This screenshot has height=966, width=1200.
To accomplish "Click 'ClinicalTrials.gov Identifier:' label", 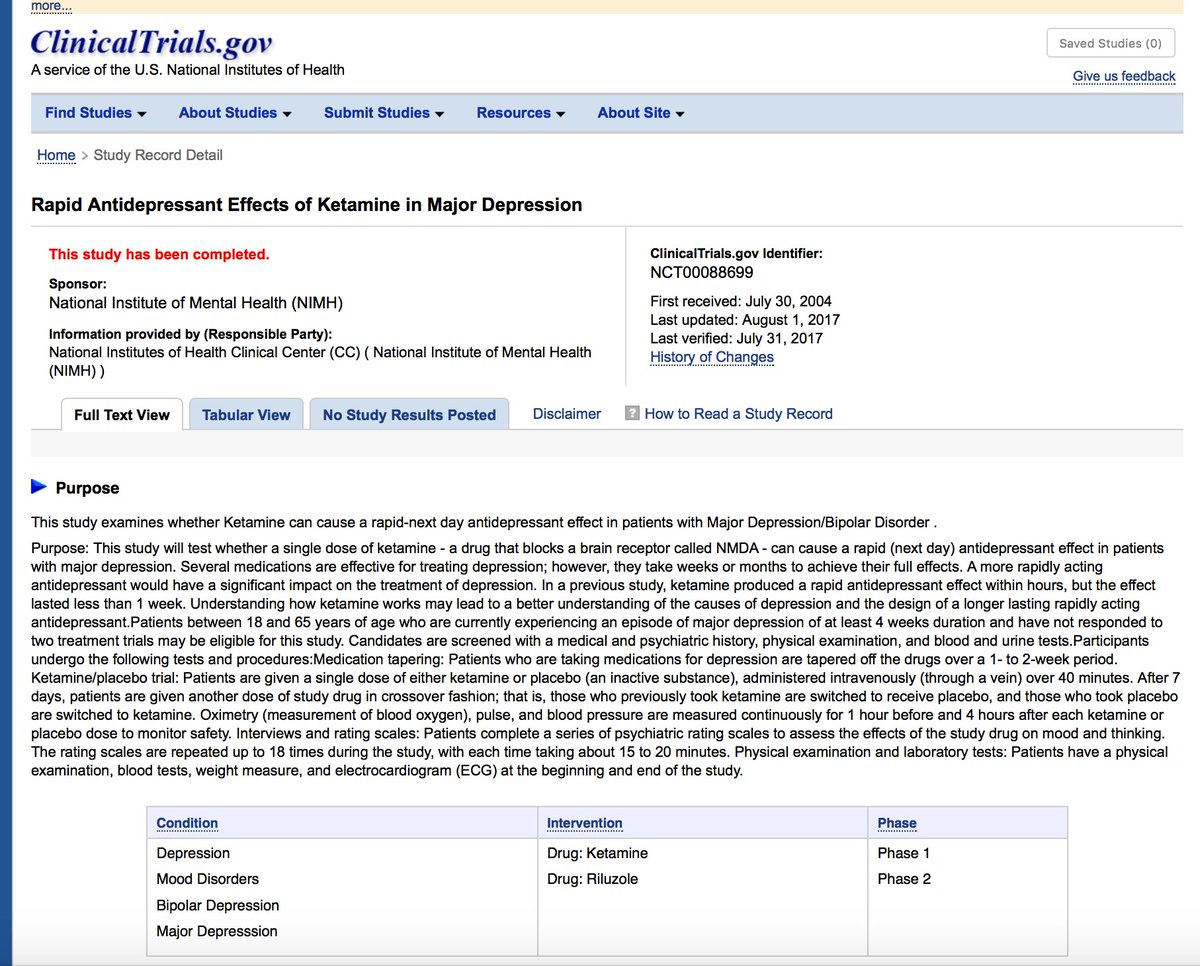I will [736, 254].
